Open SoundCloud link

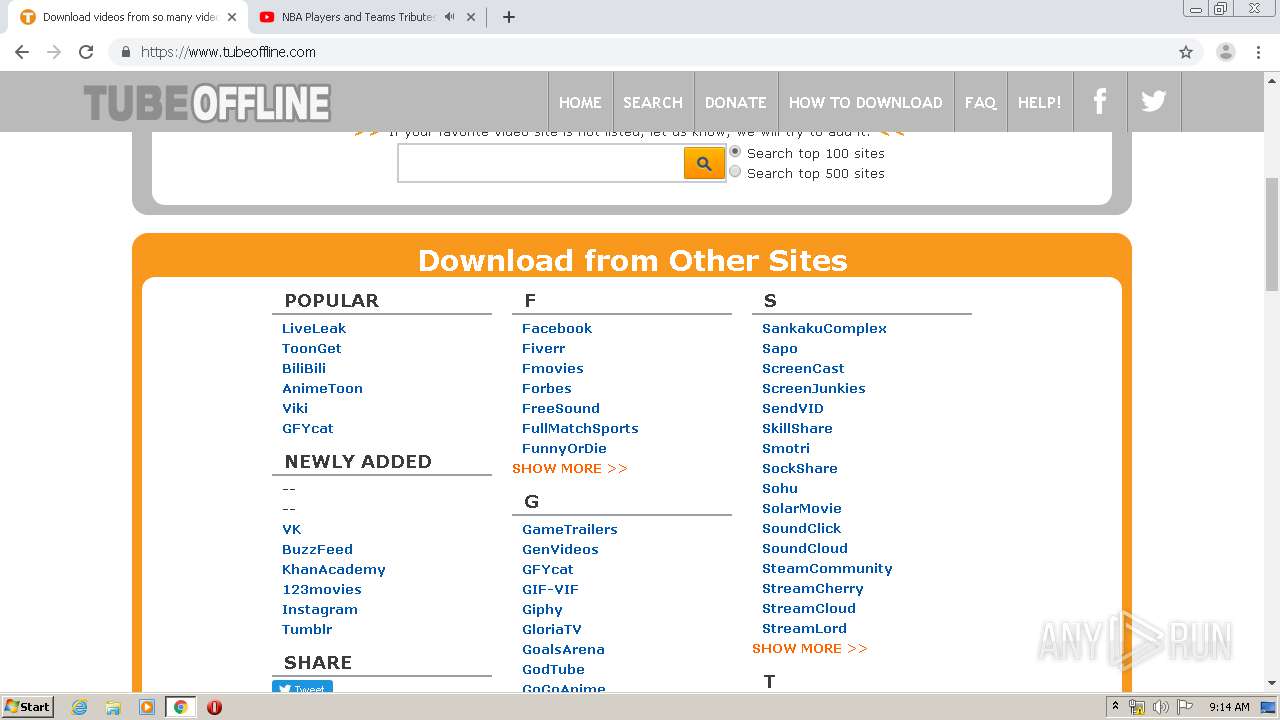[x=805, y=548]
